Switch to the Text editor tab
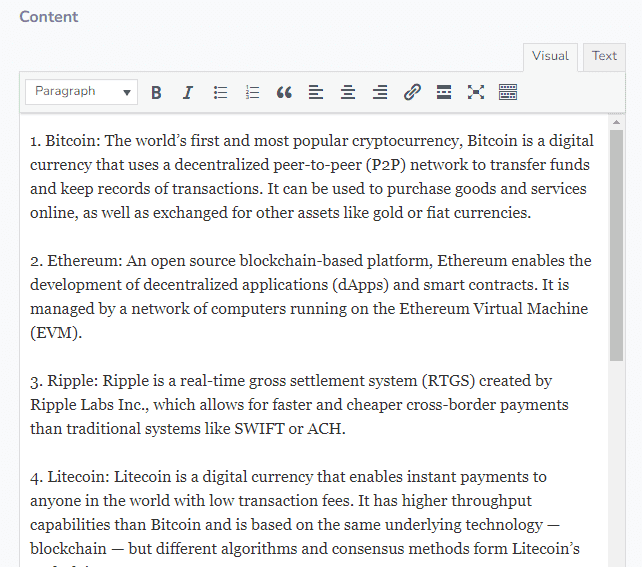 [x=604, y=56]
